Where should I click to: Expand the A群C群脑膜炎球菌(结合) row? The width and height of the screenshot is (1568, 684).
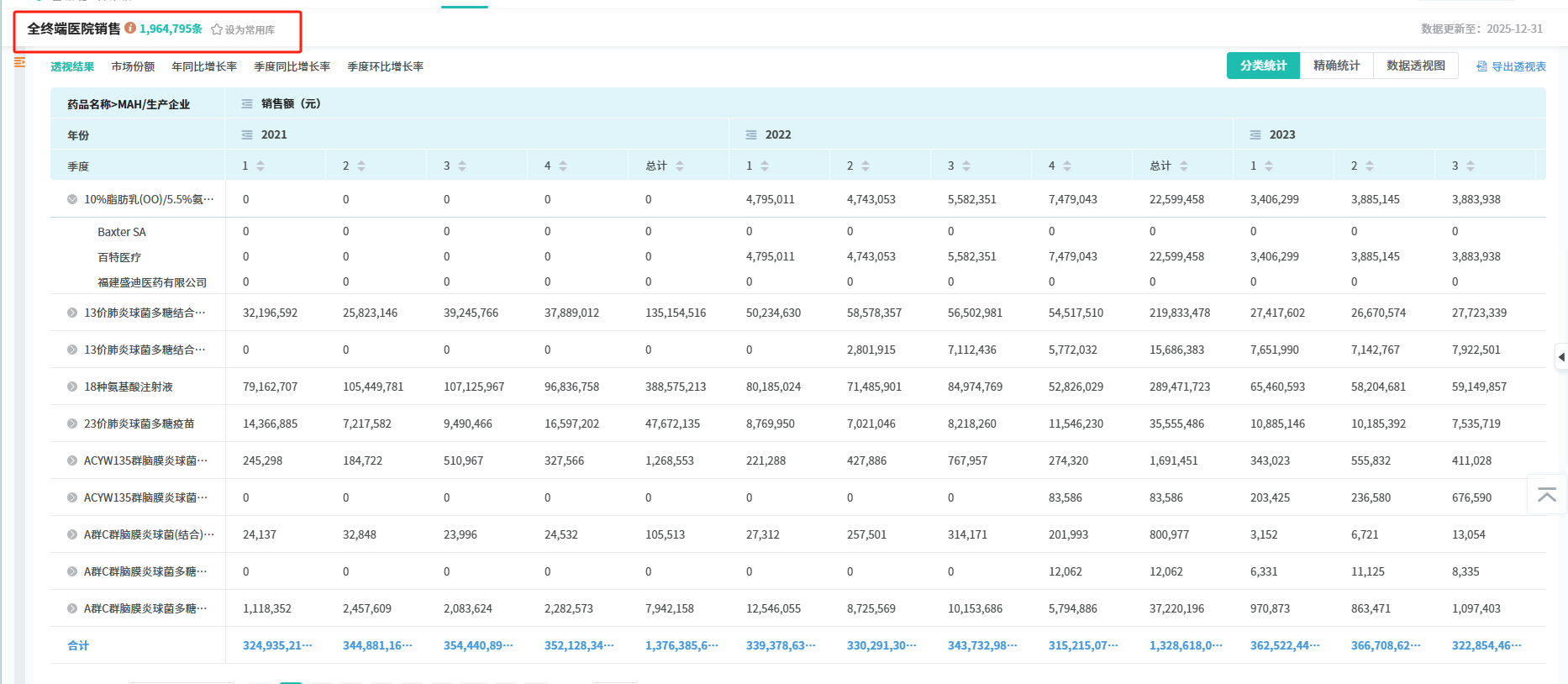click(72, 534)
